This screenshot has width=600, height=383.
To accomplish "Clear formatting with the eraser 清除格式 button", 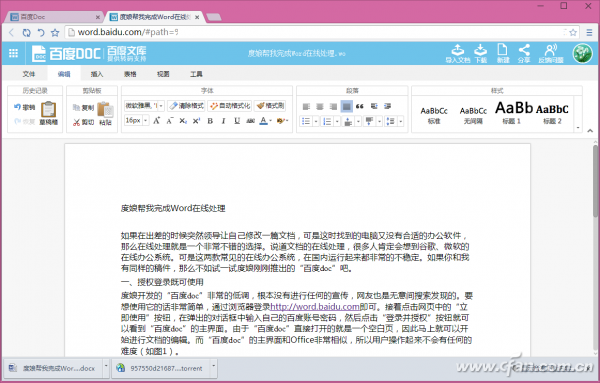I will [186, 106].
